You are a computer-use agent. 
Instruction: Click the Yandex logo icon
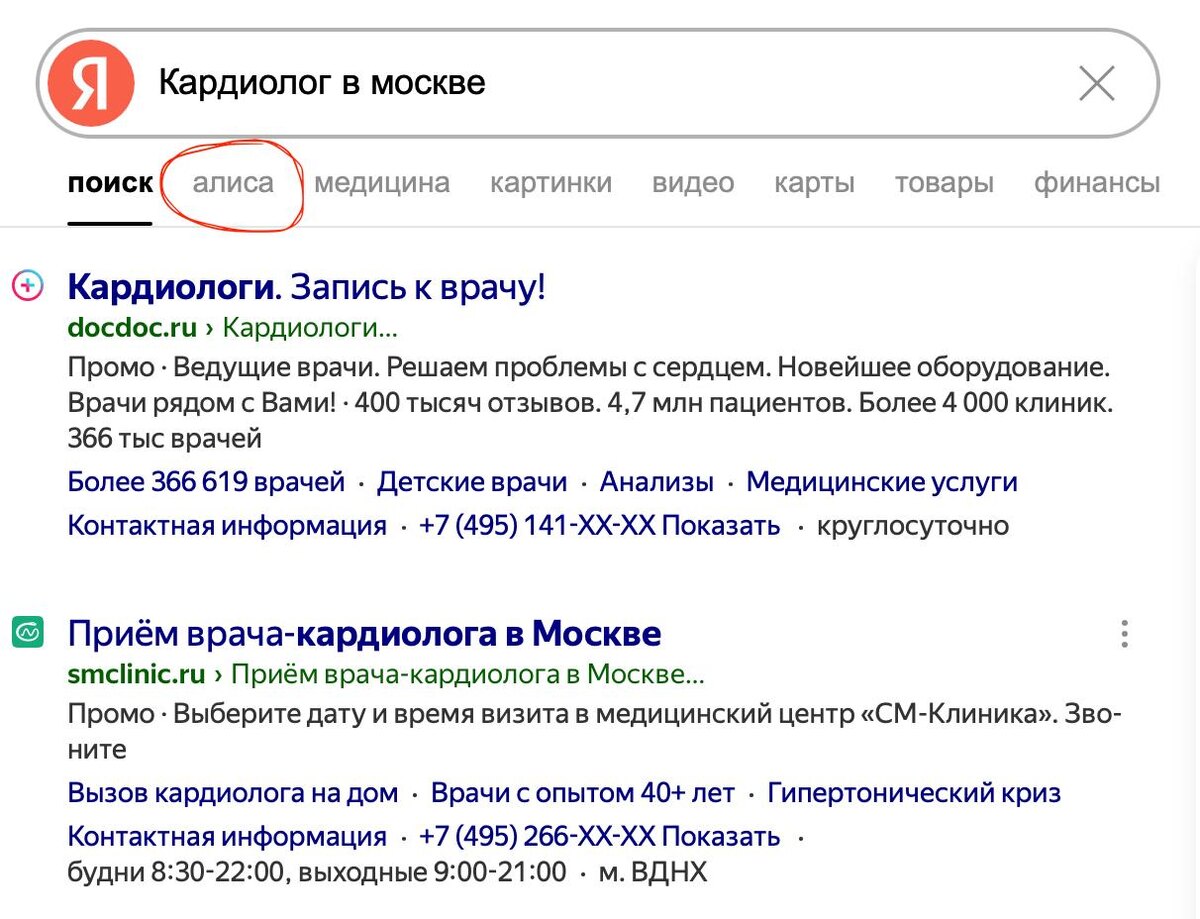(91, 83)
